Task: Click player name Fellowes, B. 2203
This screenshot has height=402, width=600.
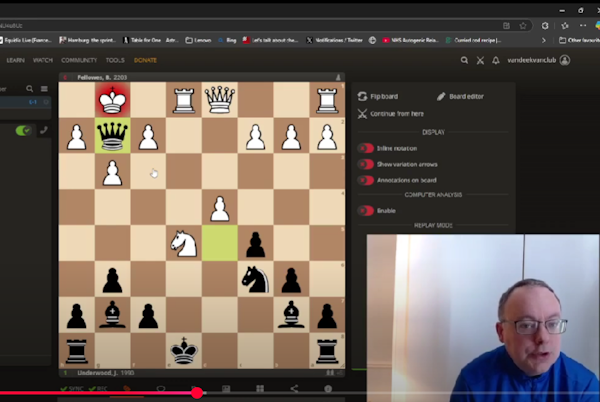Action: (102, 77)
